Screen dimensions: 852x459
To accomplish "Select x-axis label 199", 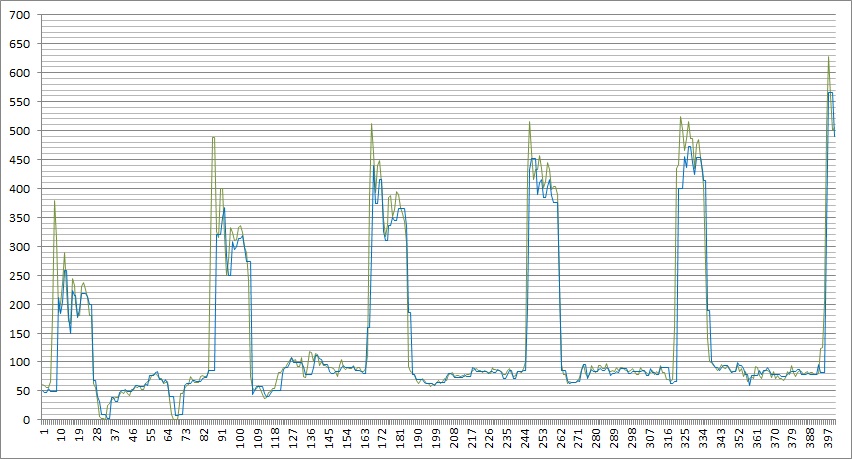I will (436, 438).
